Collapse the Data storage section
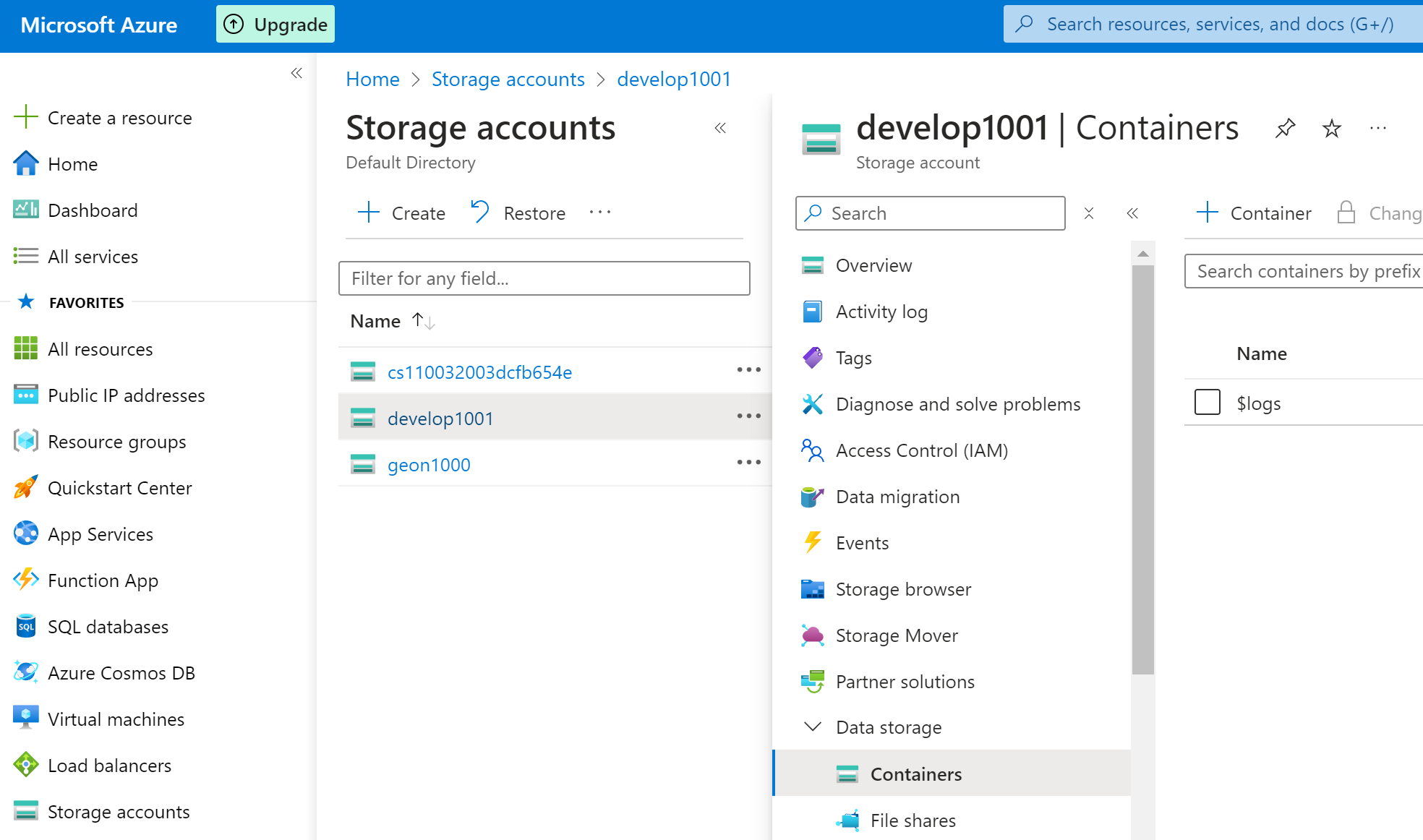1423x840 pixels. [813, 727]
